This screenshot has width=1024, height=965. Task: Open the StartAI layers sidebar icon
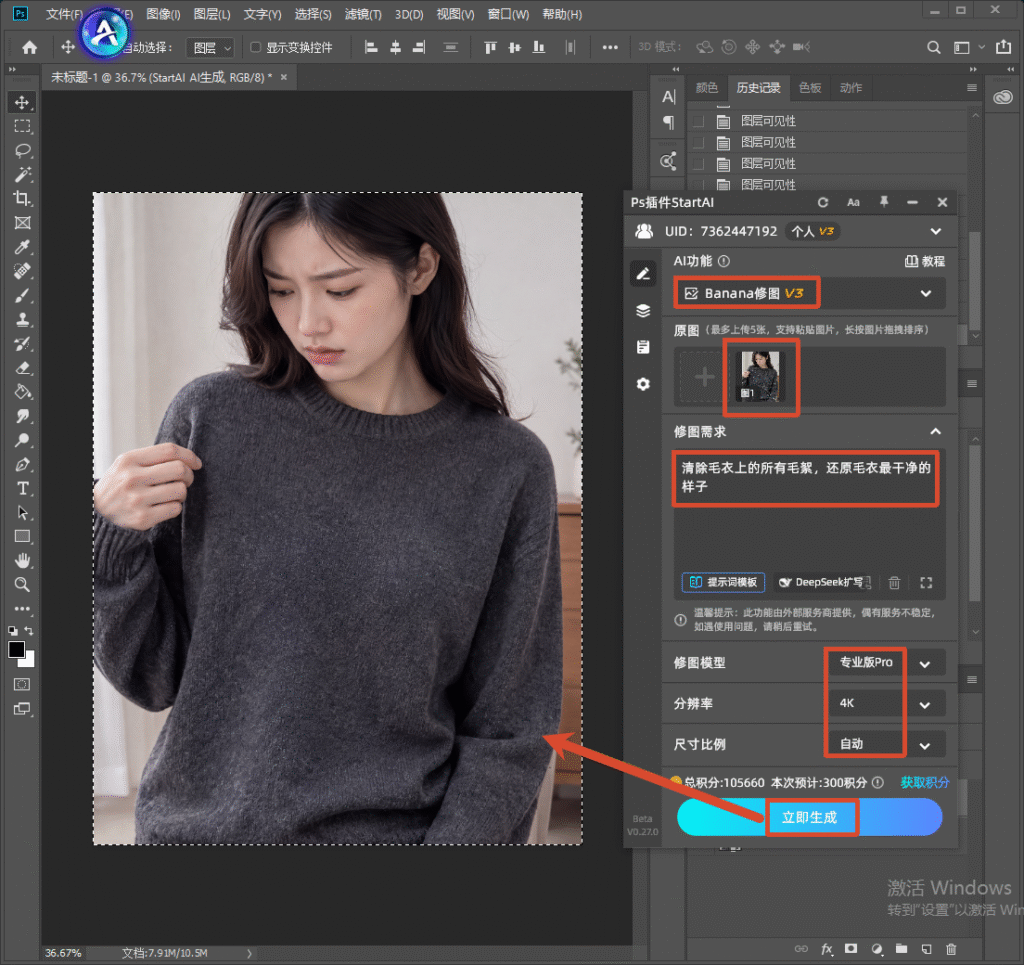[643, 311]
